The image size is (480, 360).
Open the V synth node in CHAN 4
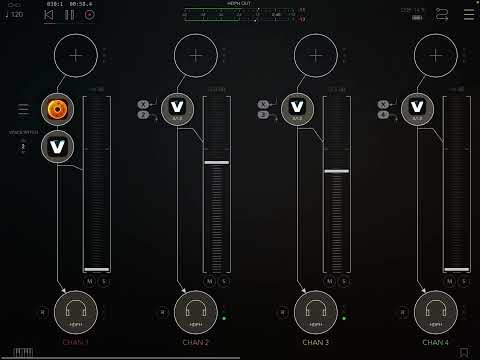pos(417,109)
